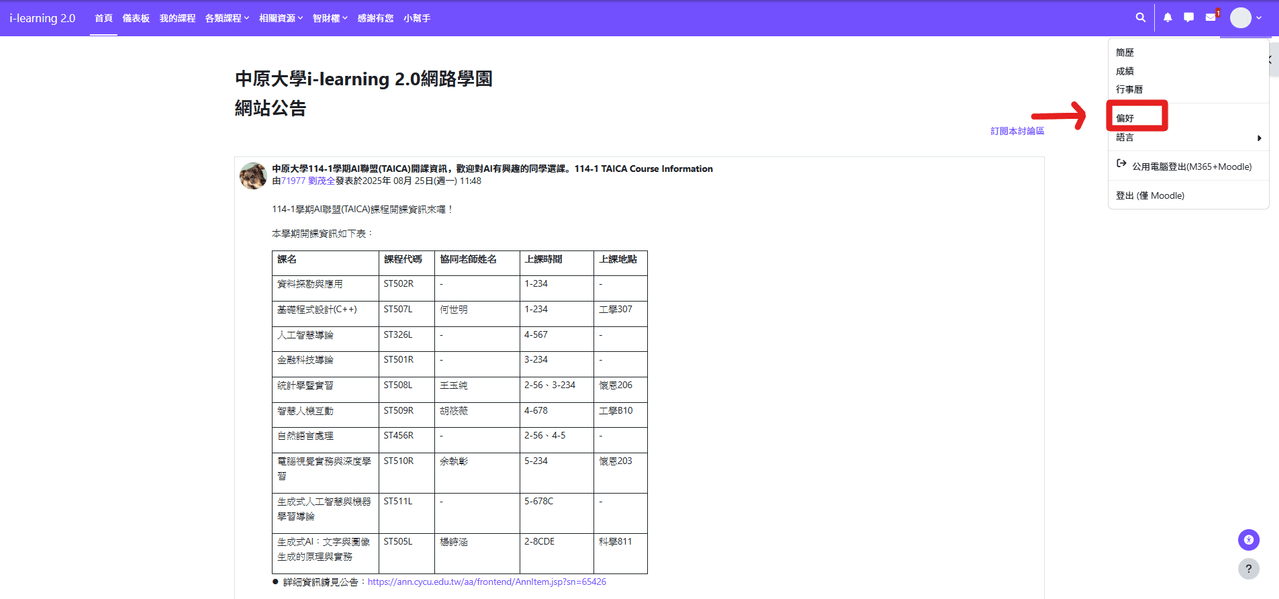This screenshot has width=1279, height=599.
Task: Click the course code ST508L
Action: [x=398, y=385]
